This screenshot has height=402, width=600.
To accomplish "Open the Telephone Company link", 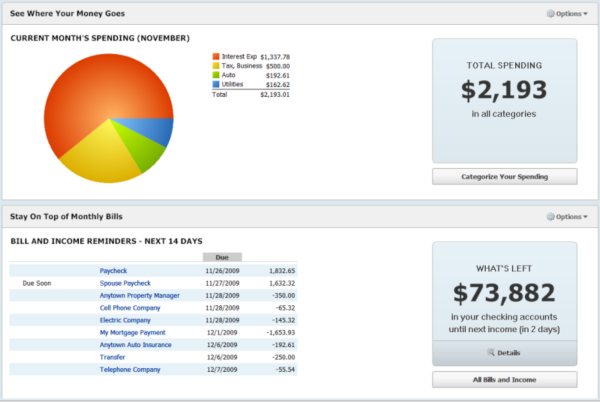I will pos(130,369).
